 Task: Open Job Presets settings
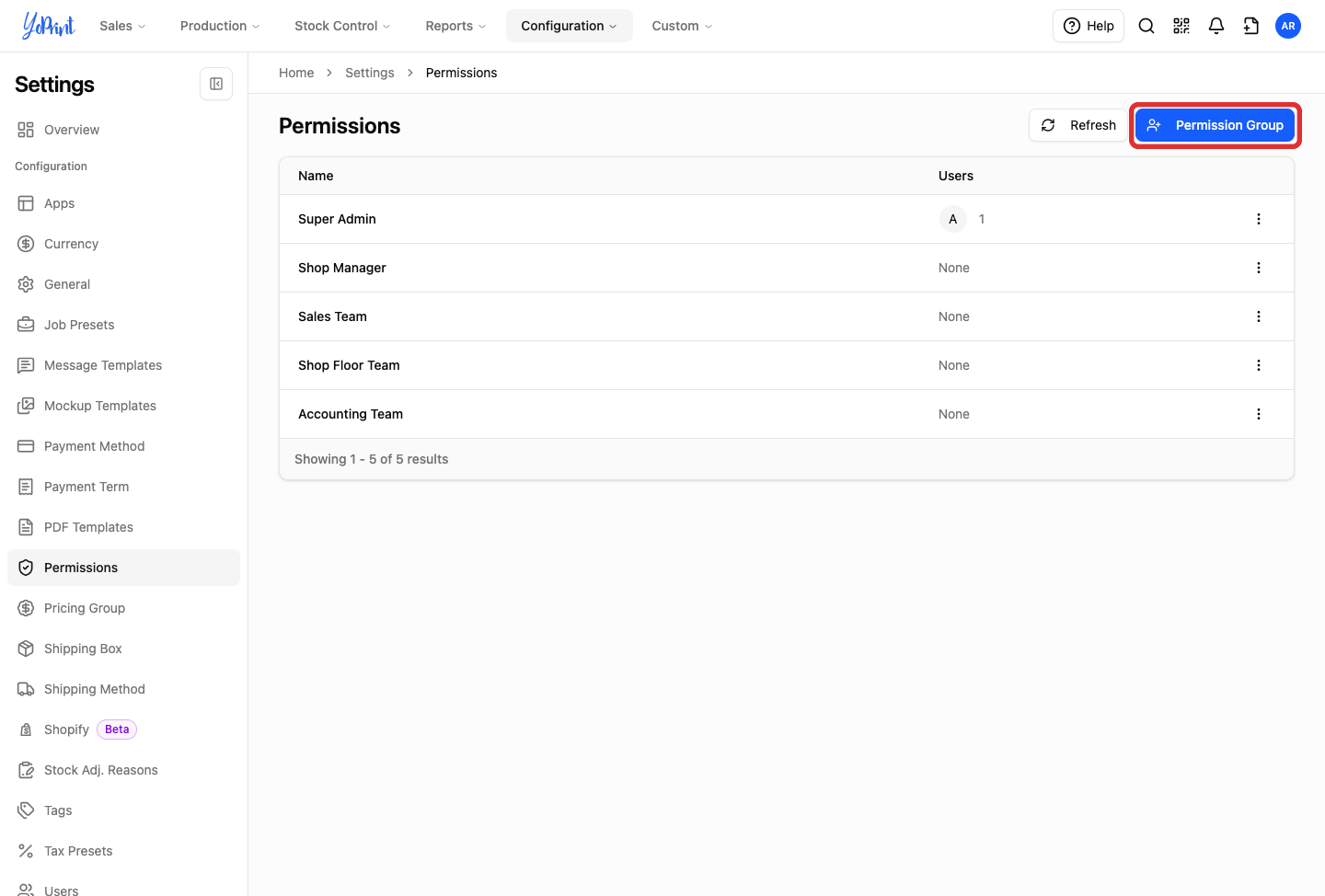point(123,325)
